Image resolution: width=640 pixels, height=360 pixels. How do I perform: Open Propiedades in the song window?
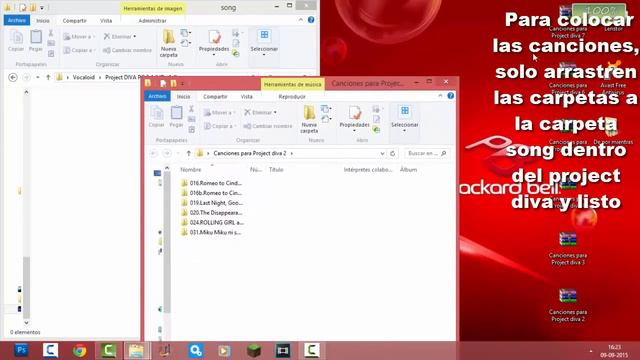pyautogui.click(x=214, y=42)
